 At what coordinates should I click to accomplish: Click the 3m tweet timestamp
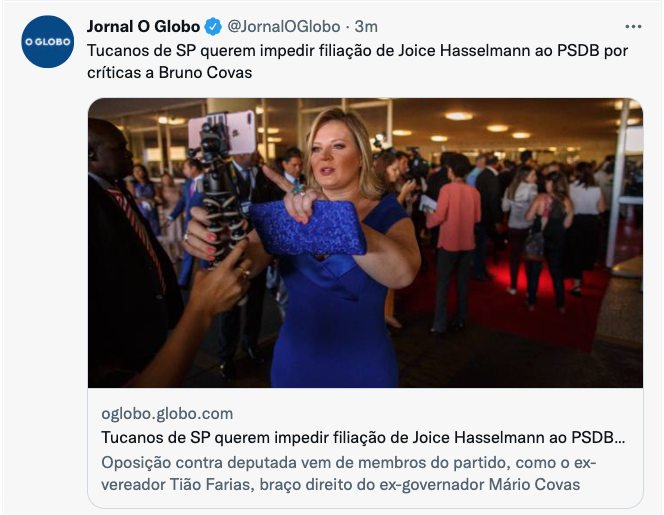click(366, 27)
